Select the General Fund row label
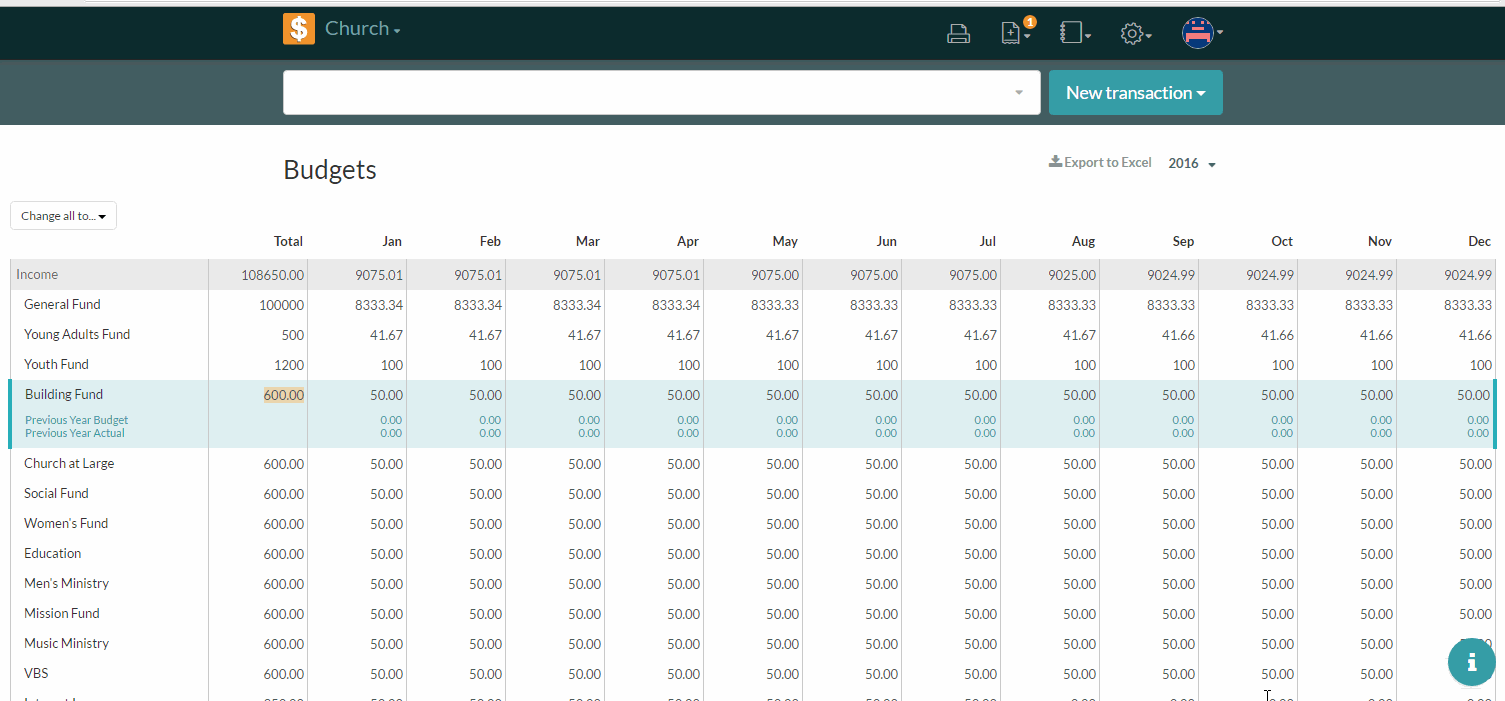 pos(62,305)
